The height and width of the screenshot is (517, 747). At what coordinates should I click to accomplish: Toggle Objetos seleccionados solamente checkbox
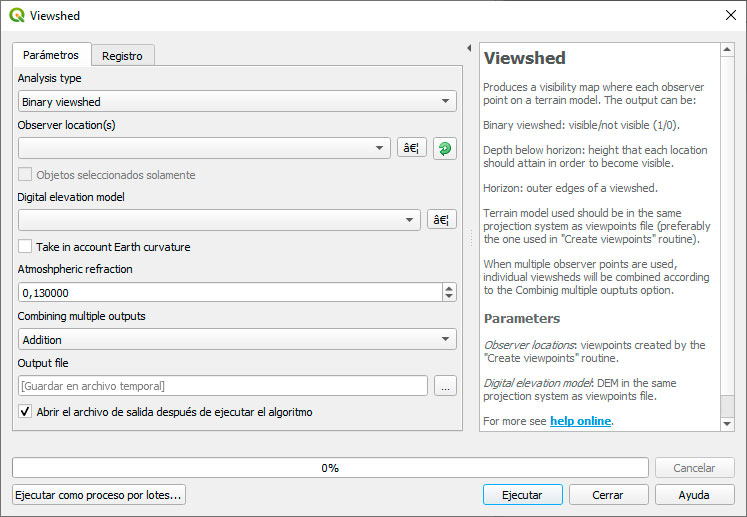coord(25,174)
